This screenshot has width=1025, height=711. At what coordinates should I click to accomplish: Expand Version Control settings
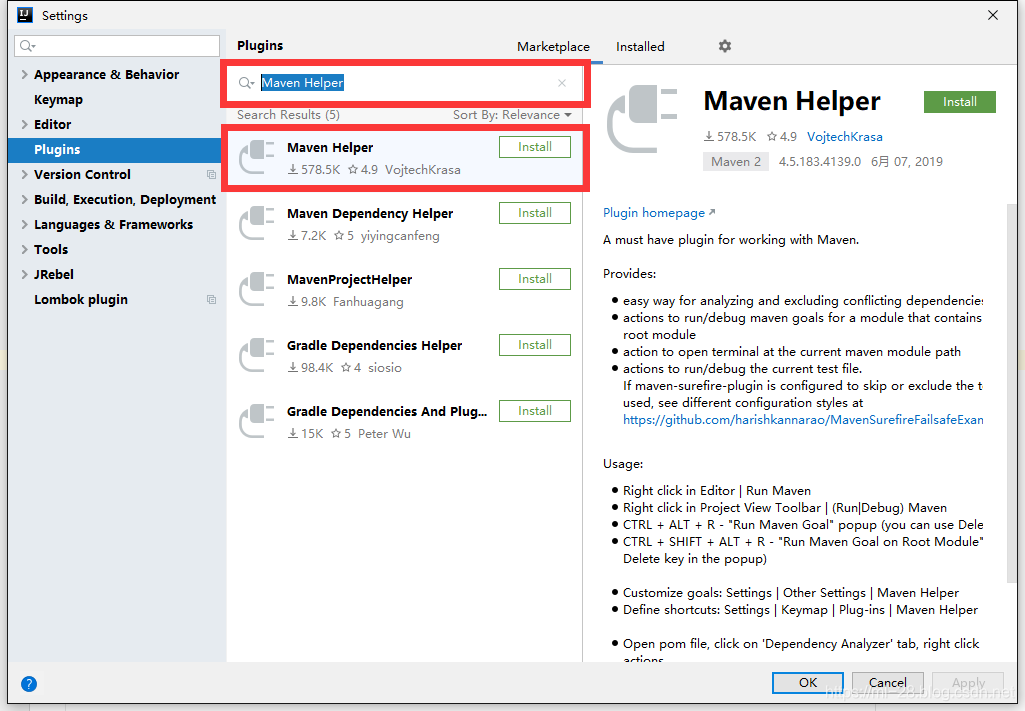24,174
